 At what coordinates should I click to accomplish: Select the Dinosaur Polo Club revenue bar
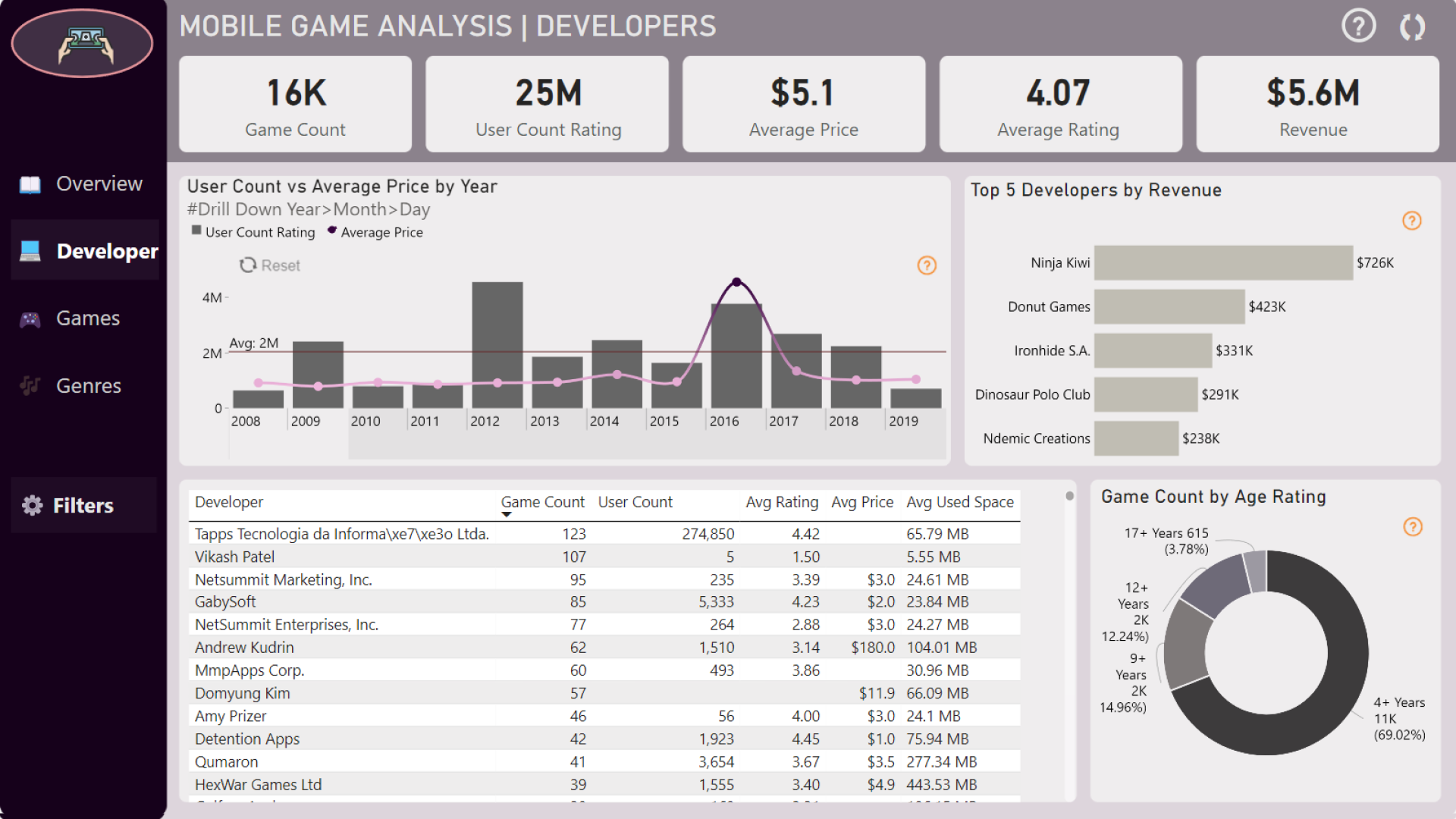[1146, 394]
